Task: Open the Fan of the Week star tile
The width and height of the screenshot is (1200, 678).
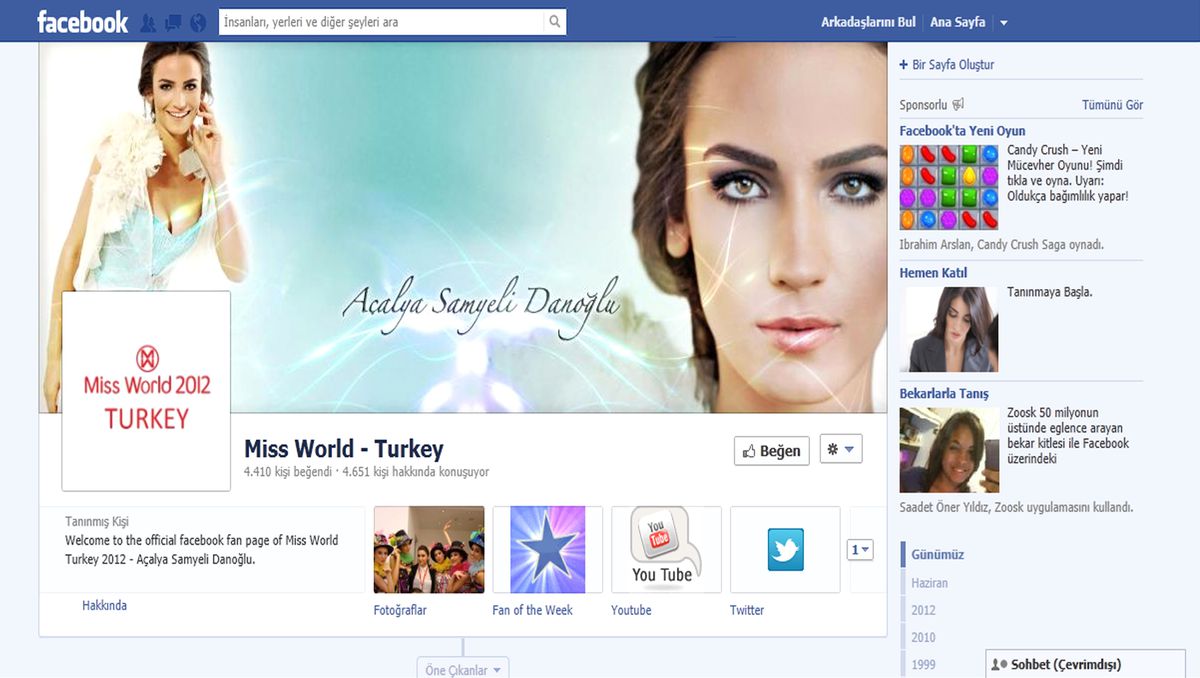Action: 547,550
